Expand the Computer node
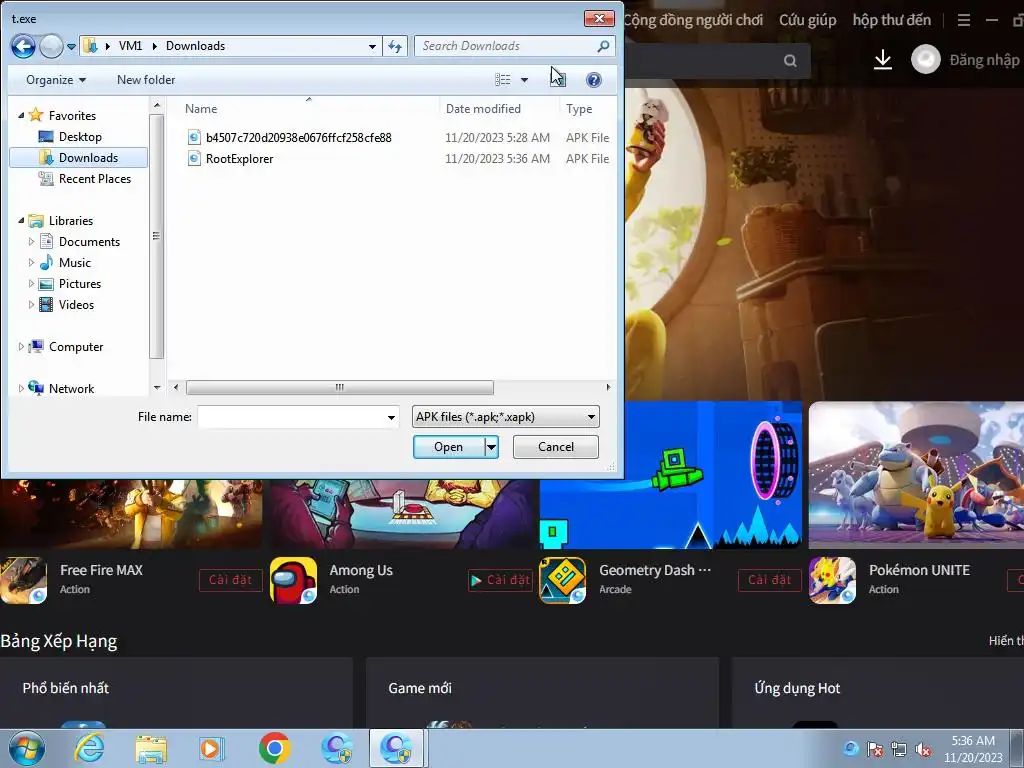 click(21, 347)
